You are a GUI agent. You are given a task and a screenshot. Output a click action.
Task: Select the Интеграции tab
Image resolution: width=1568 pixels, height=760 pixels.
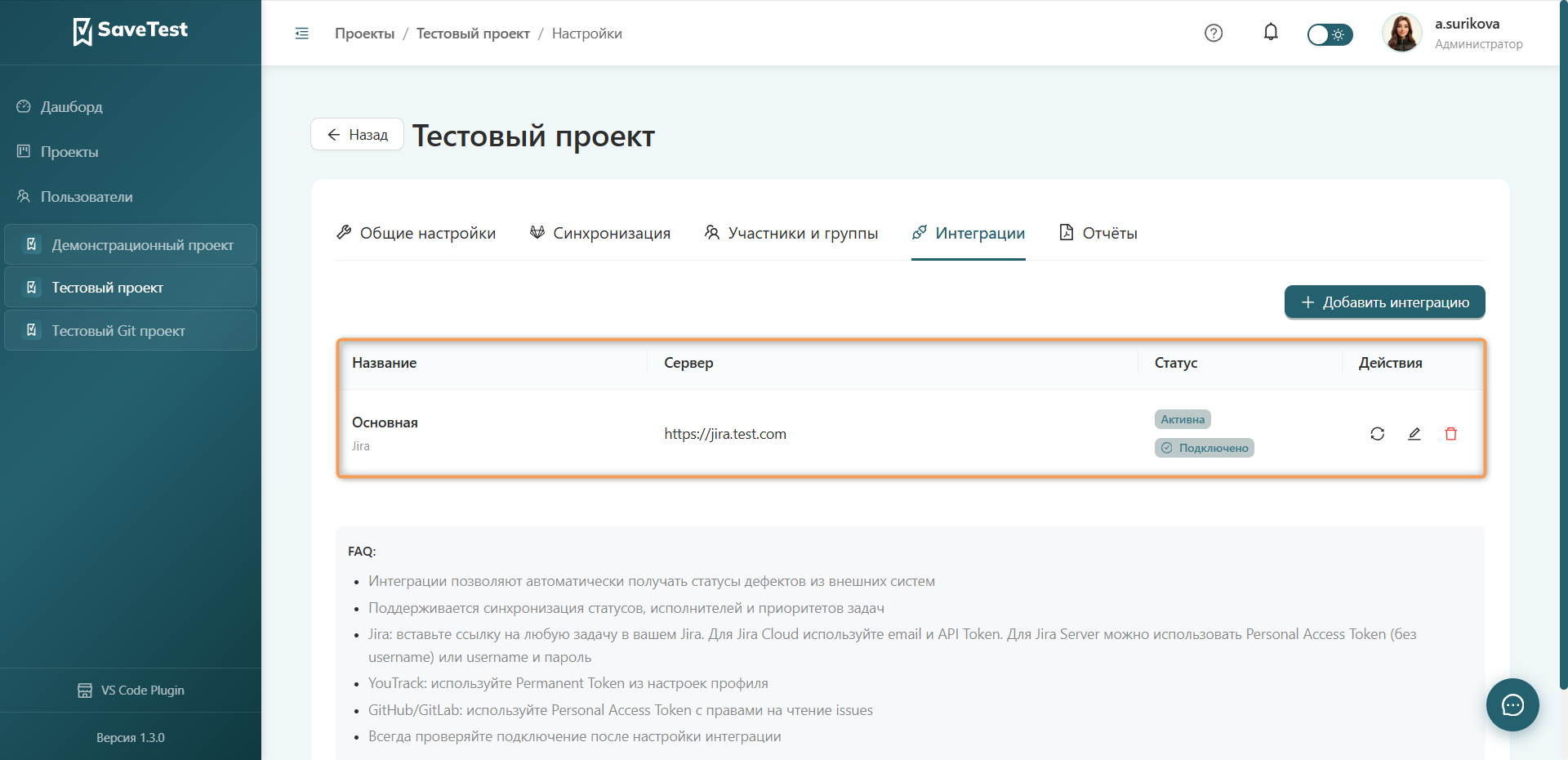click(969, 233)
